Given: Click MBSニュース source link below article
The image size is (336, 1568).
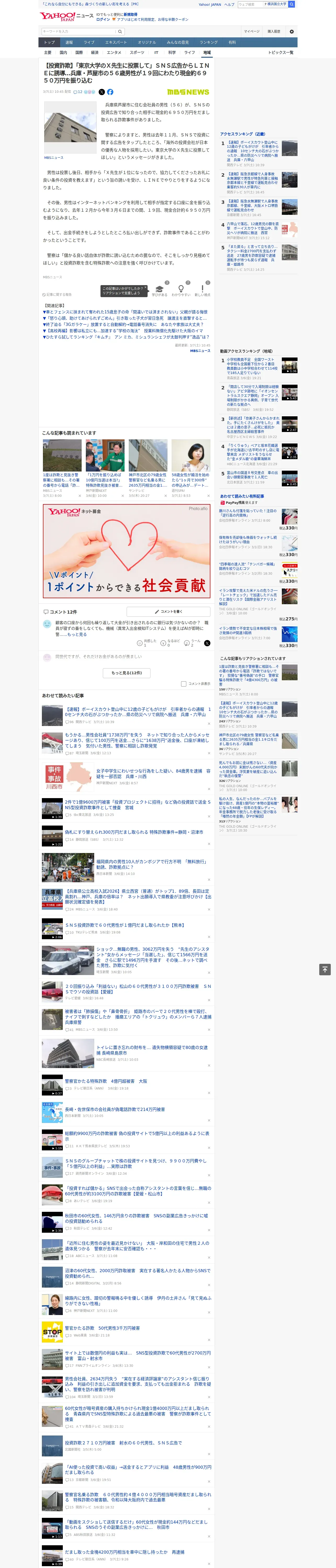Looking at the screenshot, I should (x=200, y=351).
